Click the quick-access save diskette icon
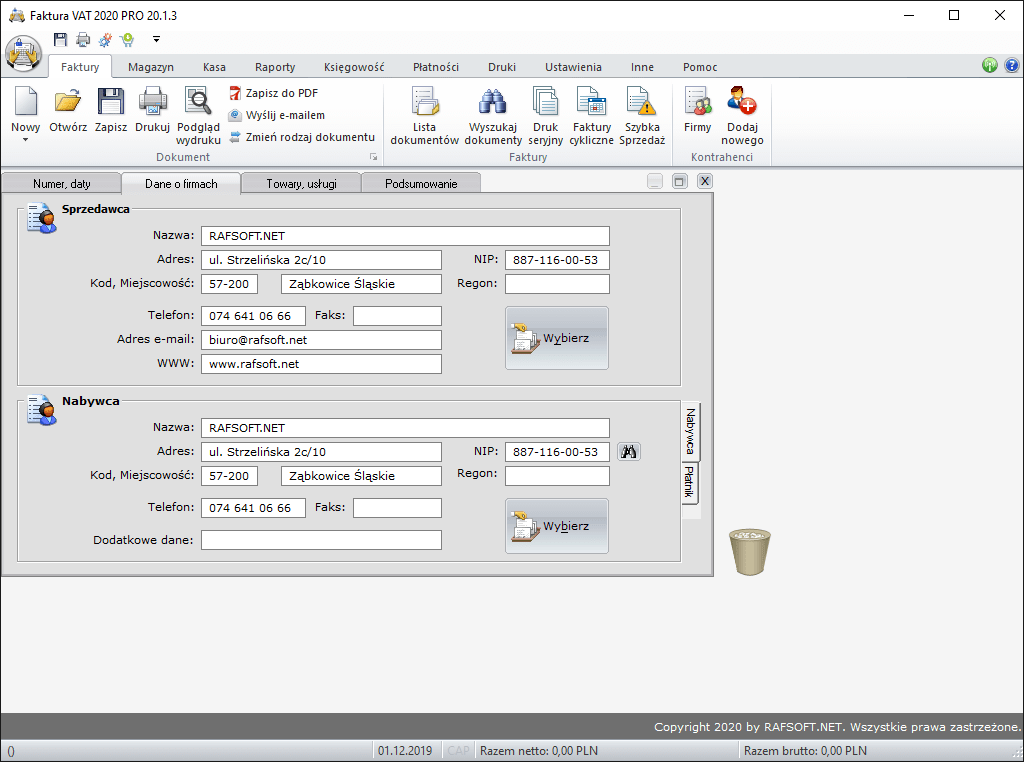The image size is (1024, 762). 60,39
